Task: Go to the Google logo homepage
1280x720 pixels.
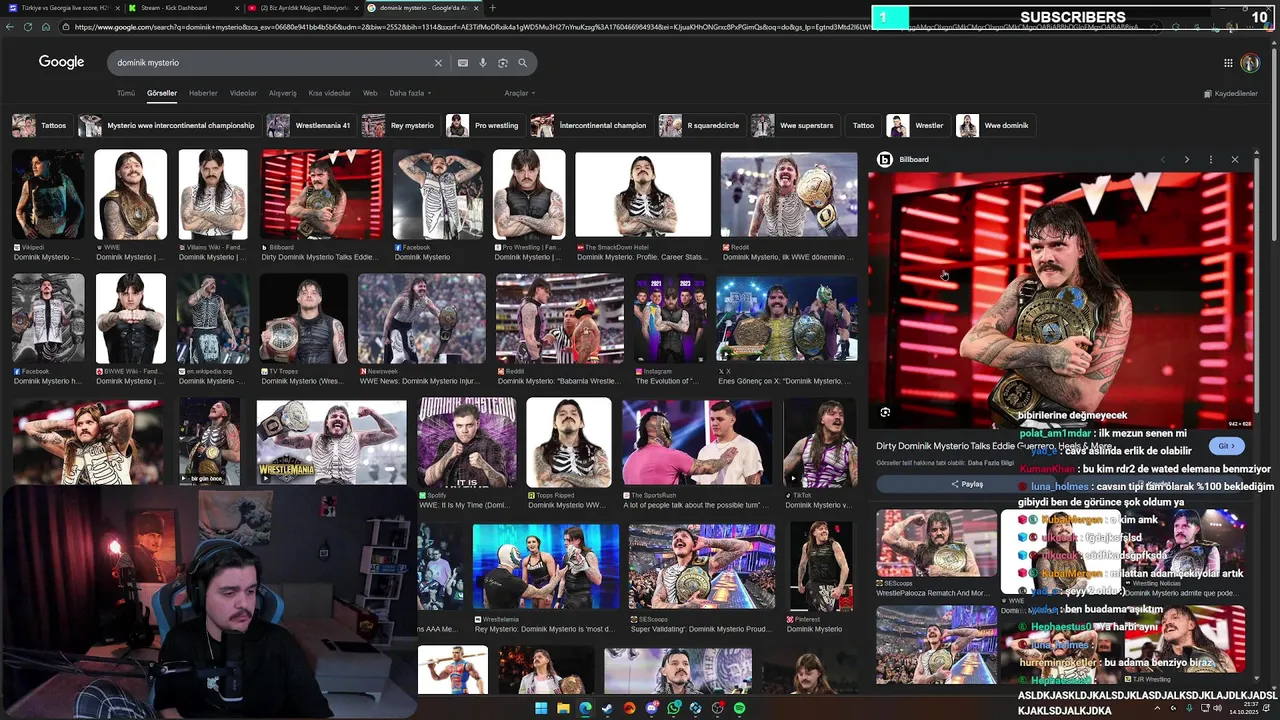Action: (x=61, y=62)
